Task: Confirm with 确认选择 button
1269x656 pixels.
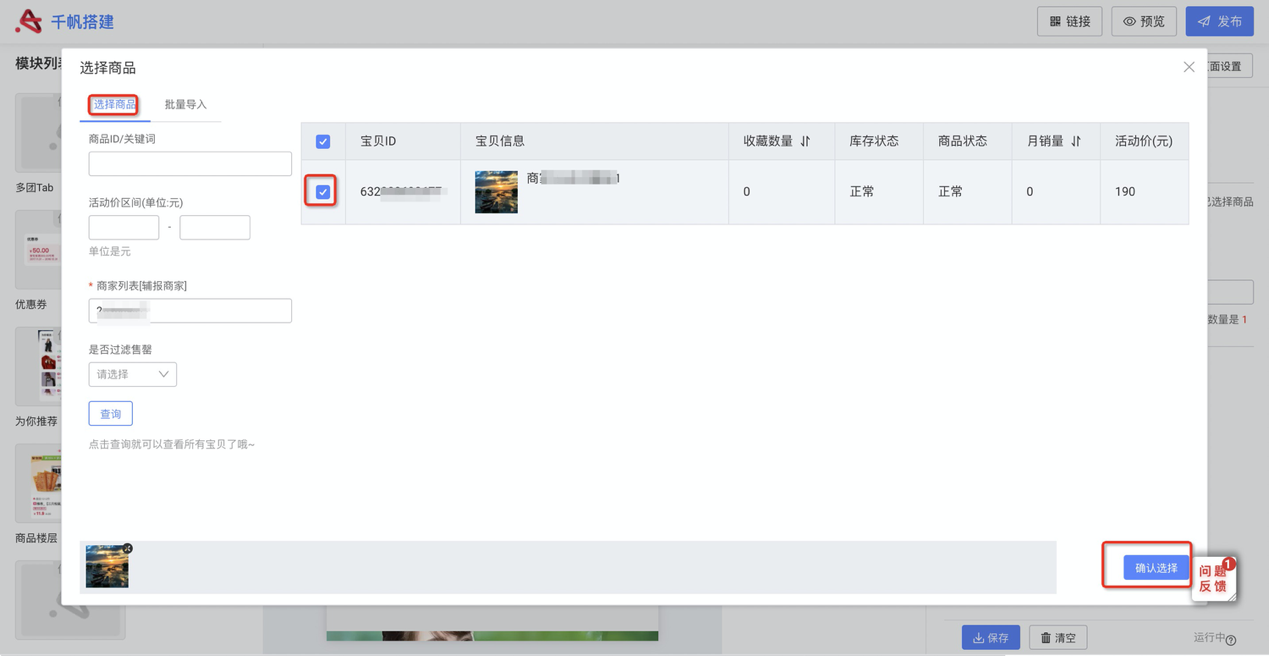Action: 1155,568
